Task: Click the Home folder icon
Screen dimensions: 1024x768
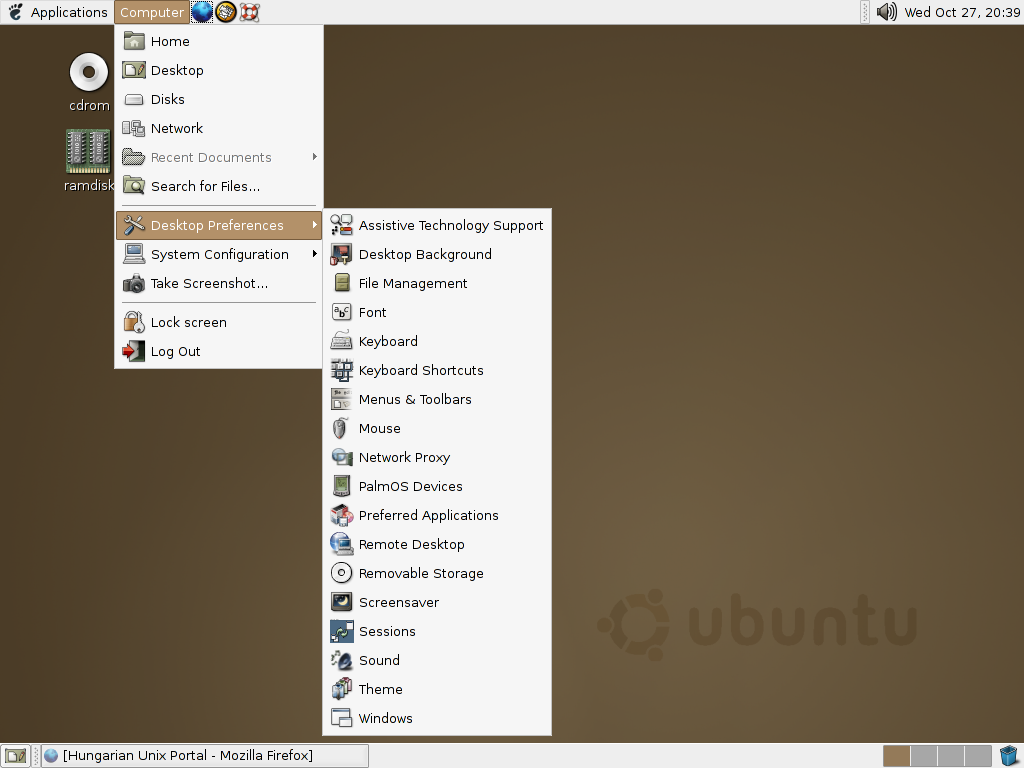Action: [x=134, y=41]
